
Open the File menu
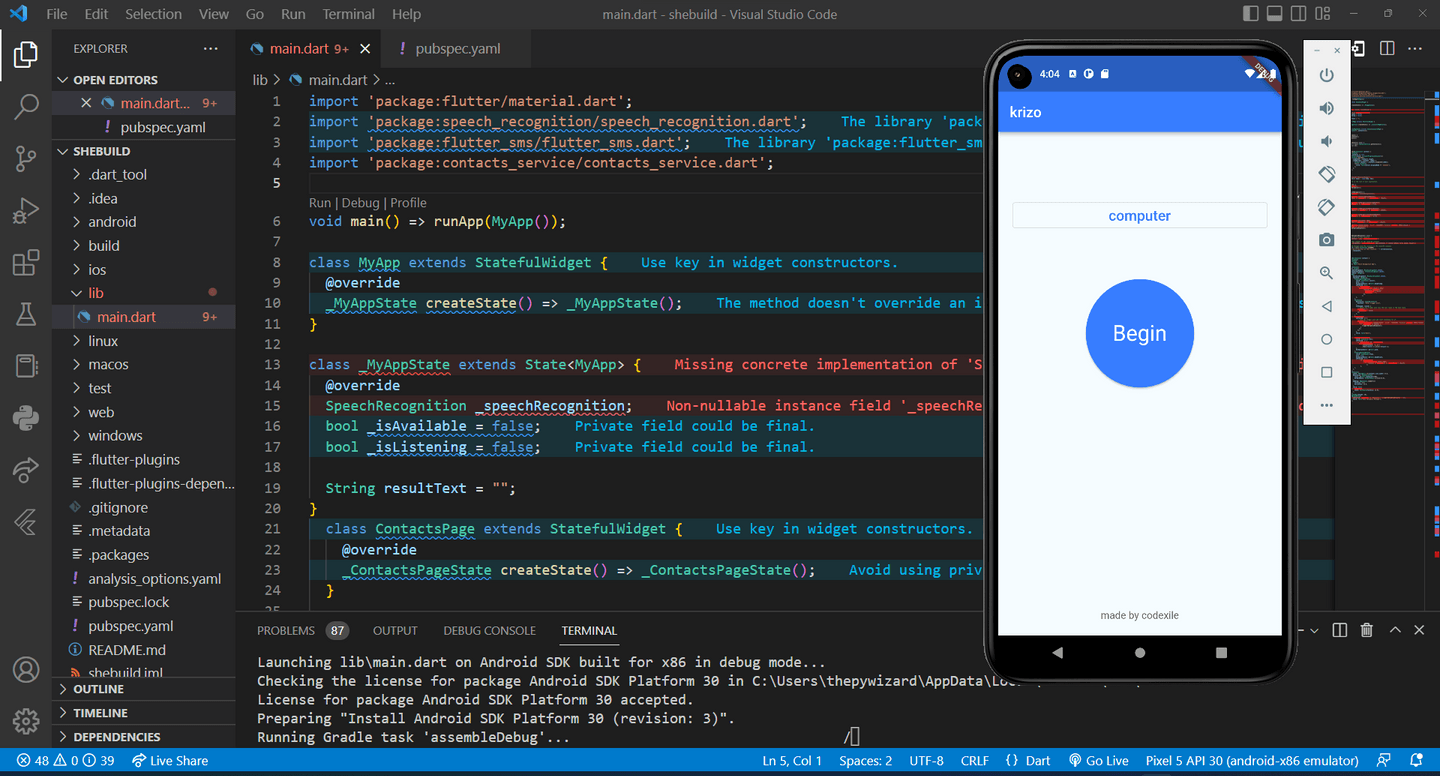pos(57,14)
